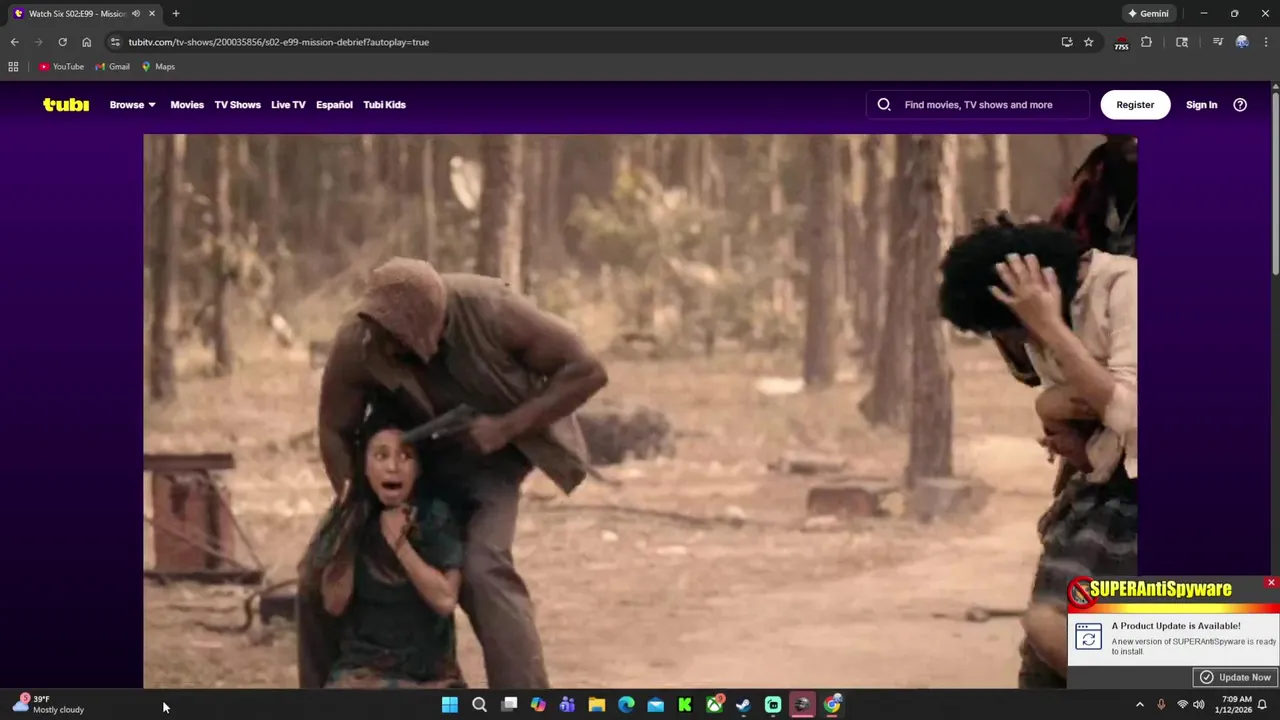
Task: Click the Tubi logo
Action: coord(66,105)
